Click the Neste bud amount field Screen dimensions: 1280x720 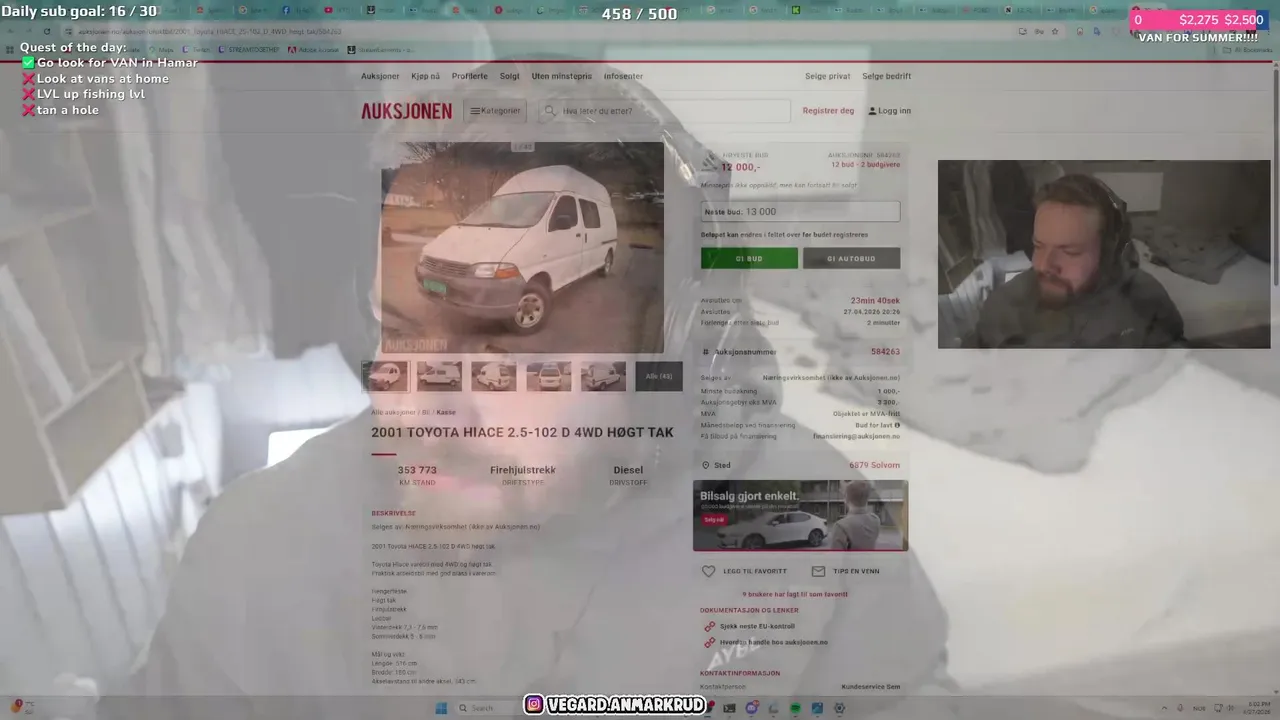click(800, 212)
